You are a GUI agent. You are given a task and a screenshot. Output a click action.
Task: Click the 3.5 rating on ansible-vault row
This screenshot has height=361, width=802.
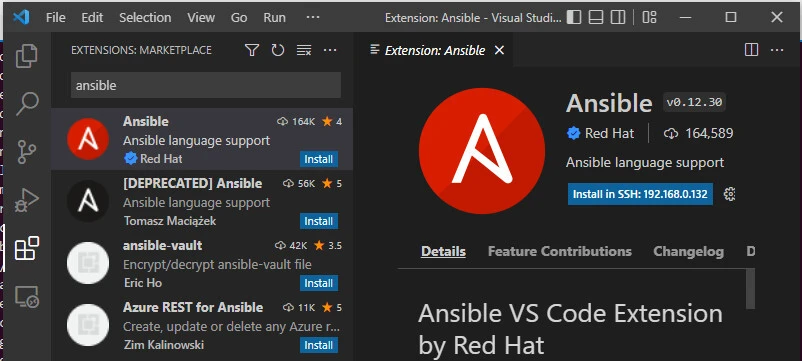328,245
